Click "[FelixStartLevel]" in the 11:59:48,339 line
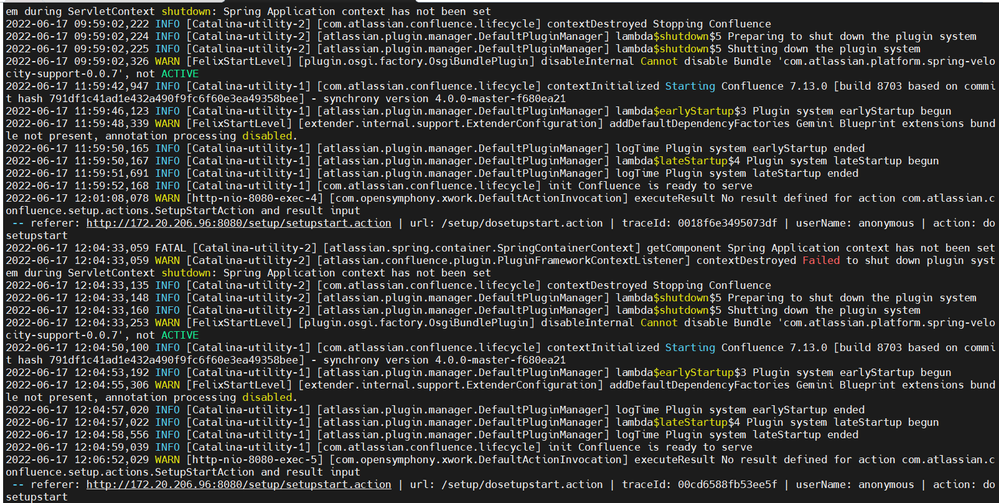This screenshot has width=999, height=503. click(239, 123)
